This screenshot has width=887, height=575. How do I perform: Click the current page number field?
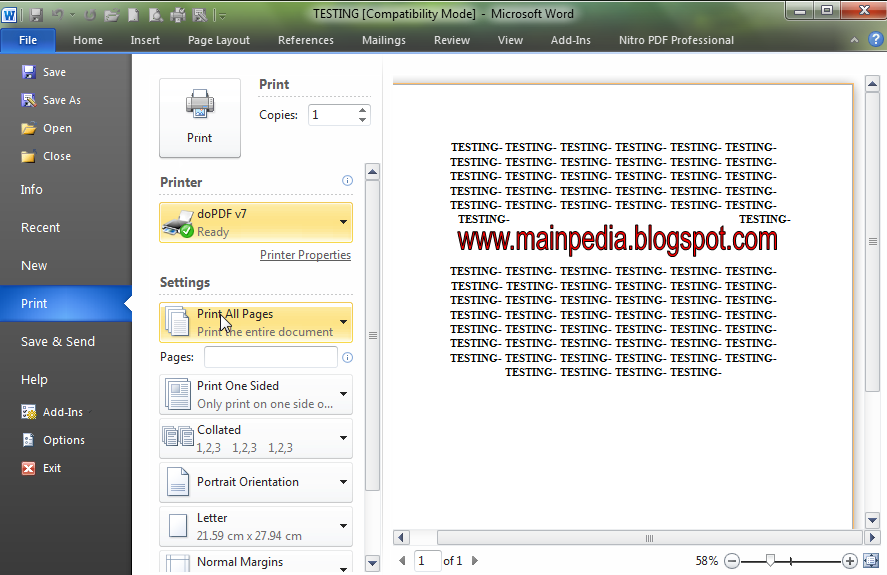point(427,560)
